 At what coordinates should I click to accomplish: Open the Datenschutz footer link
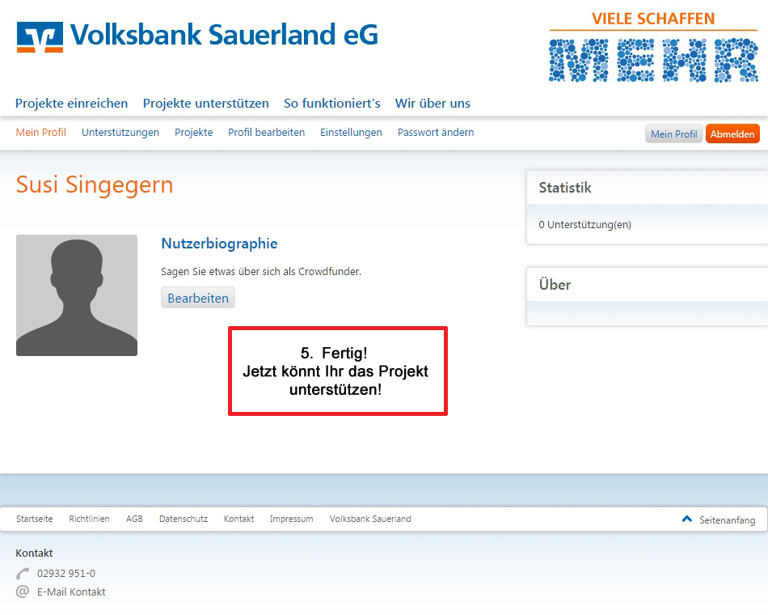(183, 519)
